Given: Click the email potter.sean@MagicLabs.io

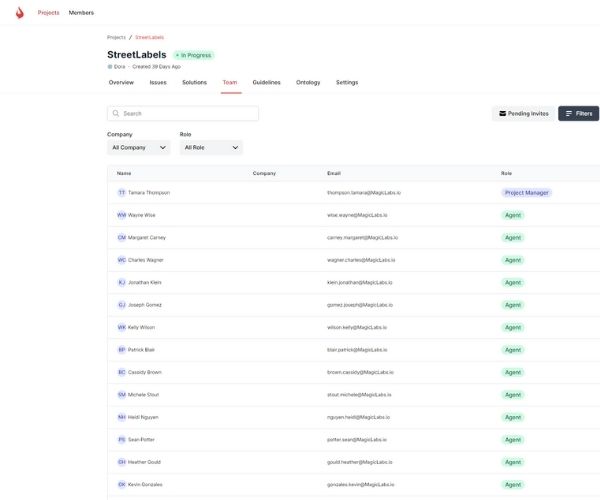Looking at the screenshot, I should 357,440.
